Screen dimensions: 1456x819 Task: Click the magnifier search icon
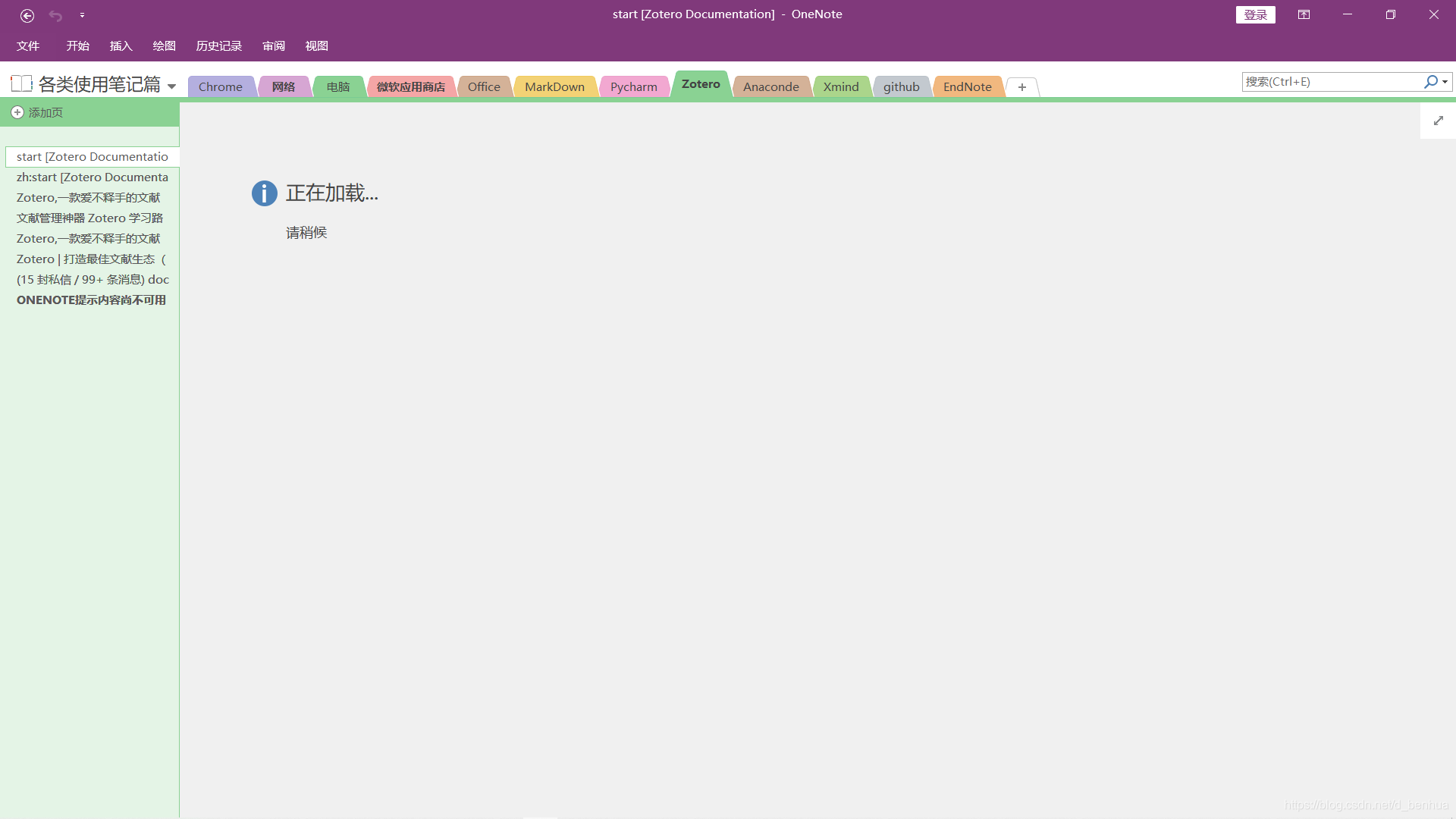pos(1430,81)
